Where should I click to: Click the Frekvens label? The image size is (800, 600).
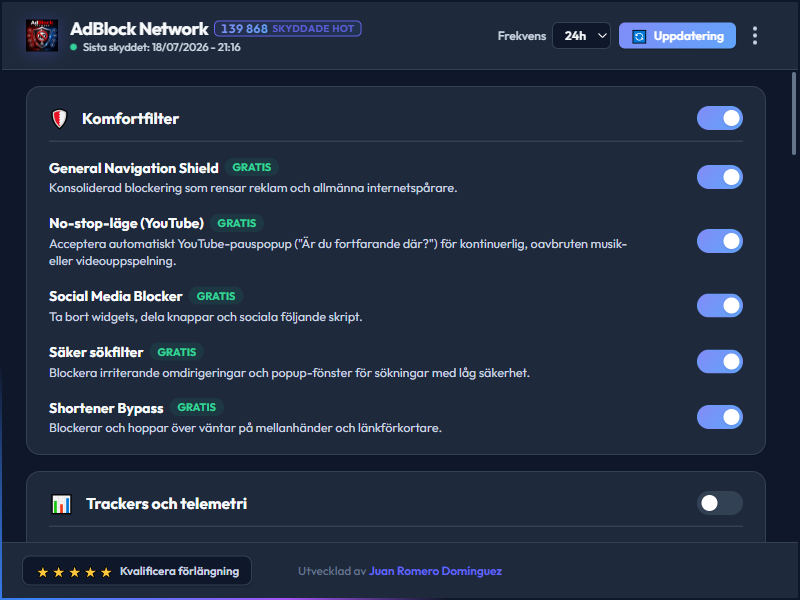tap(522, 36)
